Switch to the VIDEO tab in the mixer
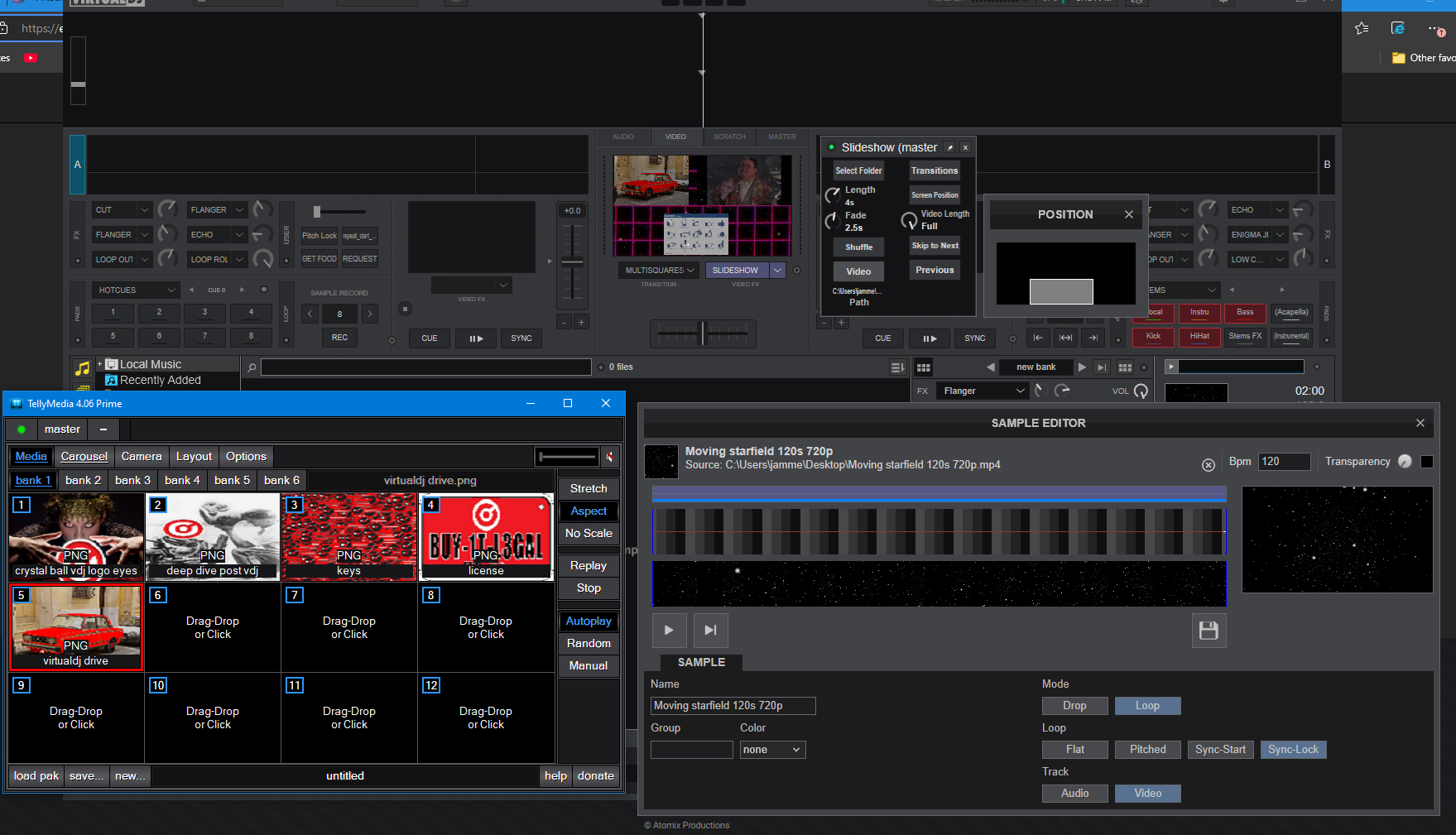Image resolution: width=1456 pixels, height=835 pixels. (x=675, y=137)
